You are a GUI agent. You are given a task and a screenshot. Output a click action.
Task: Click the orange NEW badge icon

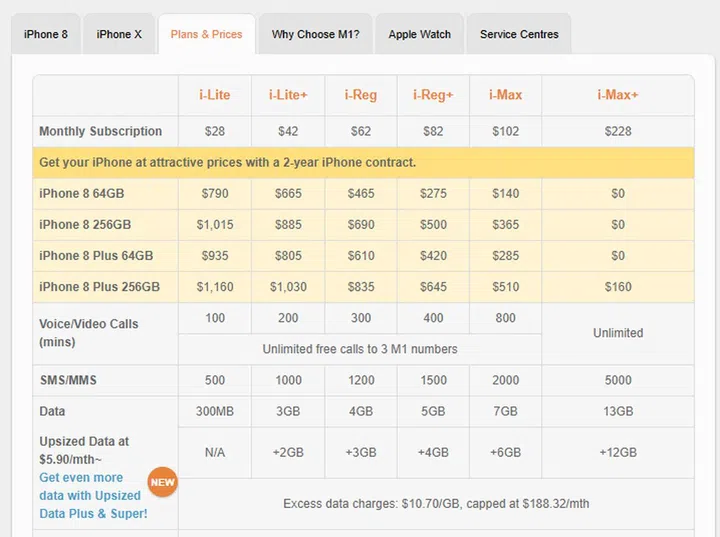pyautogui.click(x=162, y=482)
